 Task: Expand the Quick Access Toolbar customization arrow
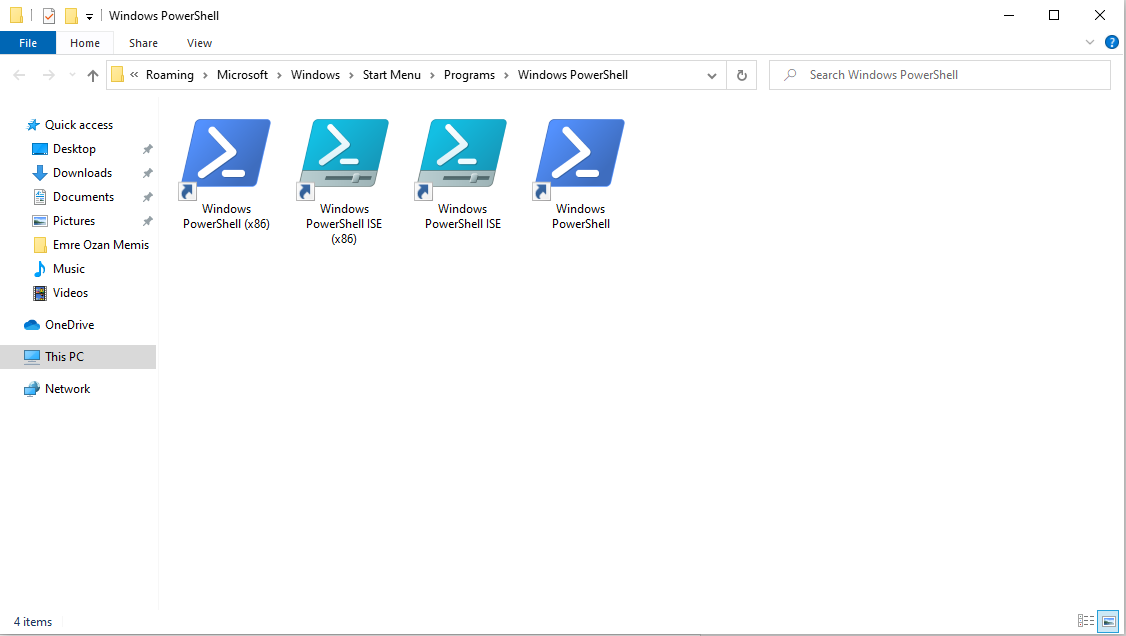tap(89, 16)
